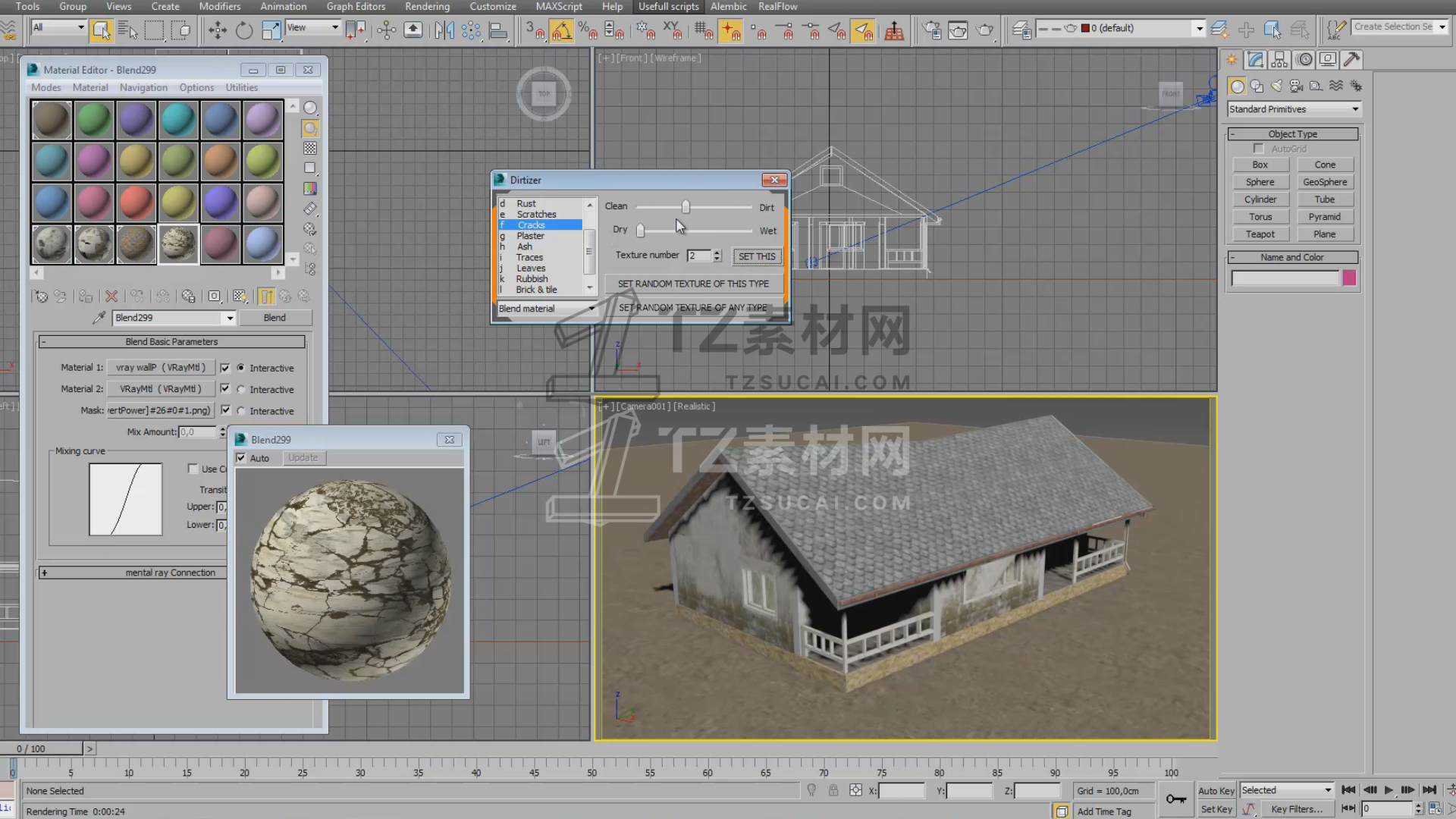Select Lights category in Create panel
The image size is (1456, 819).
coord(1277,86)
